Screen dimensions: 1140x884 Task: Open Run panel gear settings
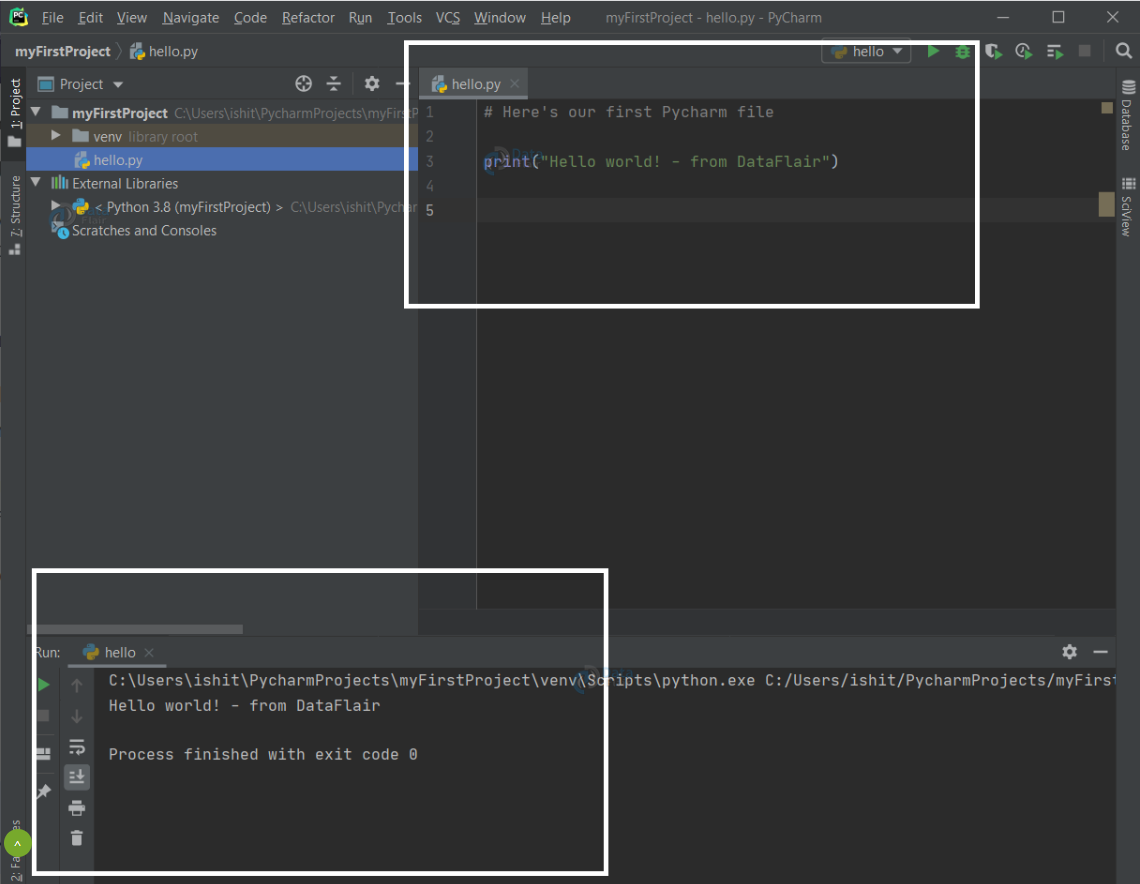[x=1069, y=651]
